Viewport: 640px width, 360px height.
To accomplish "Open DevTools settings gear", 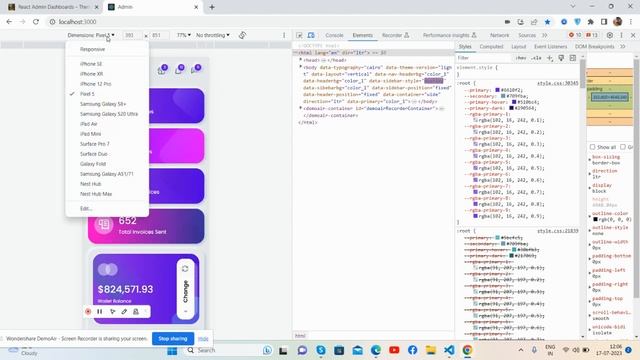I will 610,36.
